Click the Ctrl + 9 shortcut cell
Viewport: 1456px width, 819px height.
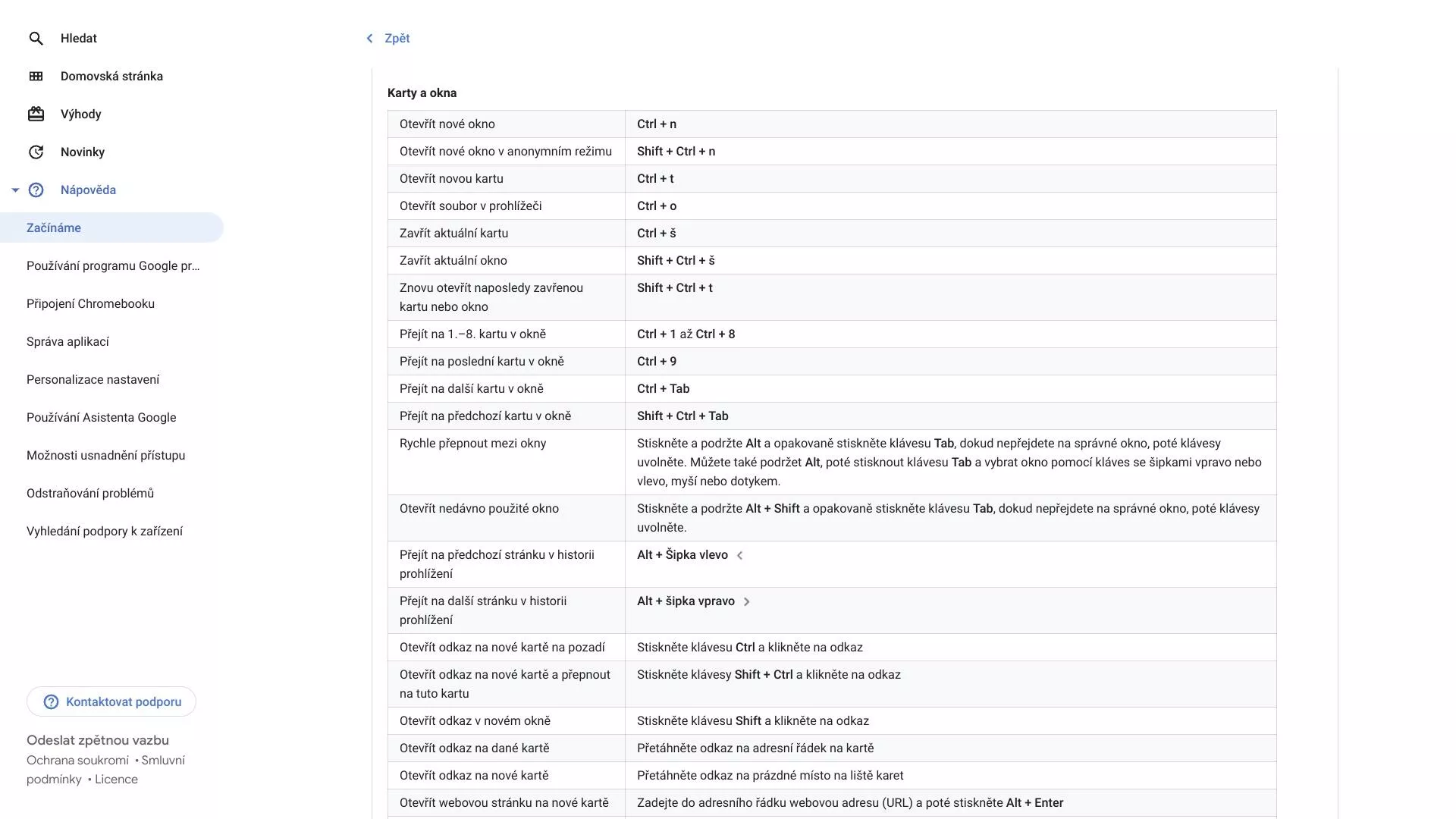click(x=951, y=361)
